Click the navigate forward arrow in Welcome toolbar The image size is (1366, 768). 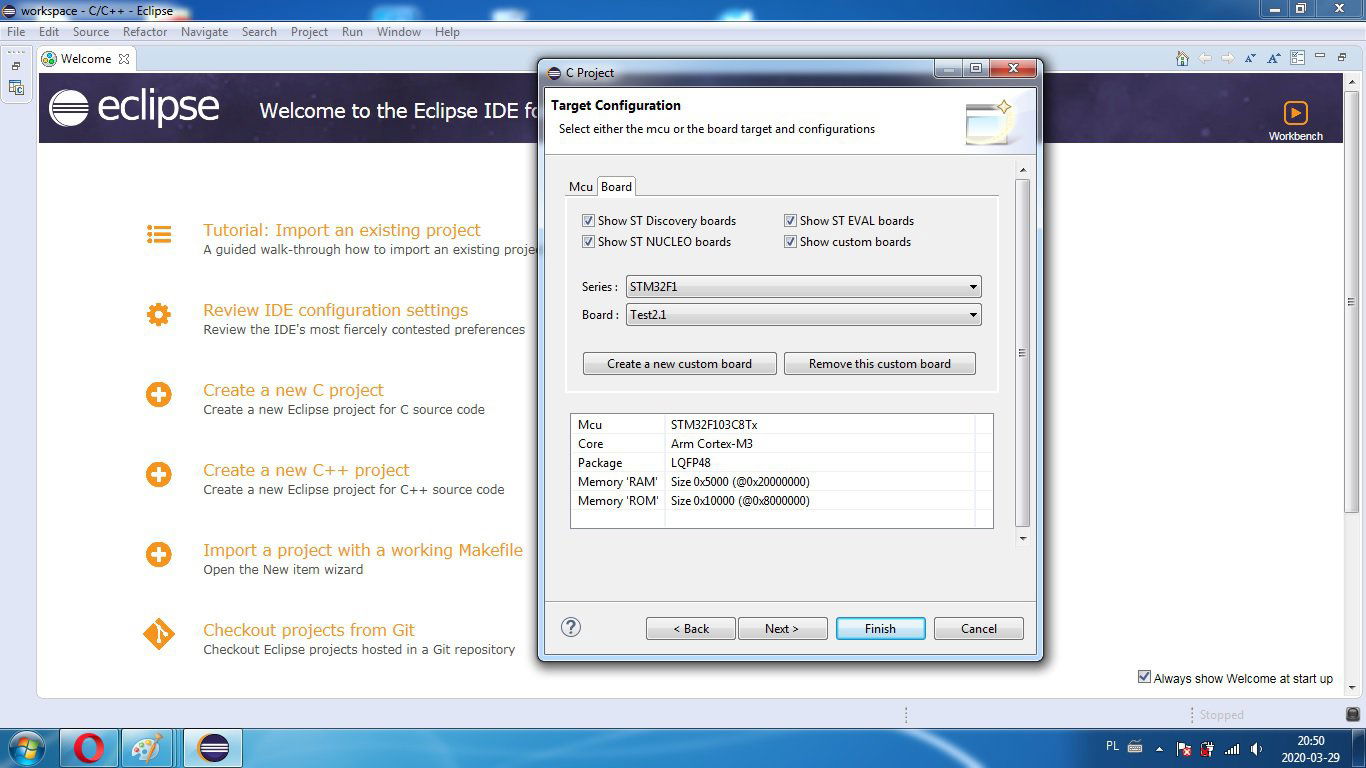(1228, 59)
